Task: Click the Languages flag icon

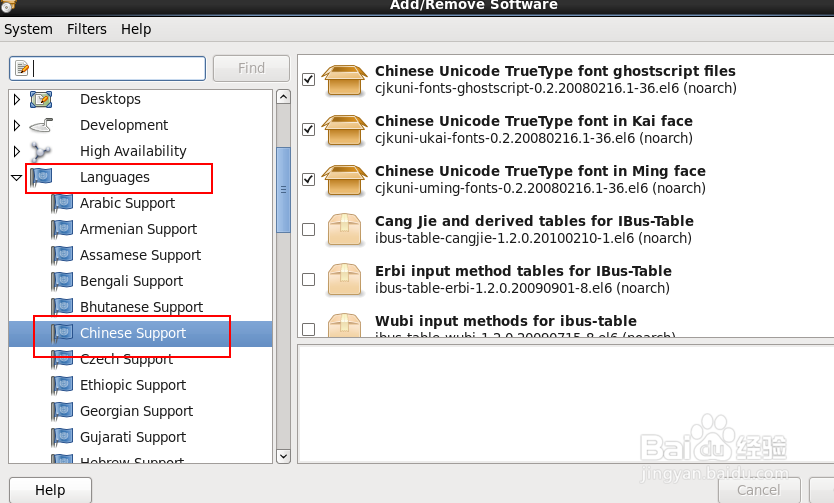Action: coord(41,178)
